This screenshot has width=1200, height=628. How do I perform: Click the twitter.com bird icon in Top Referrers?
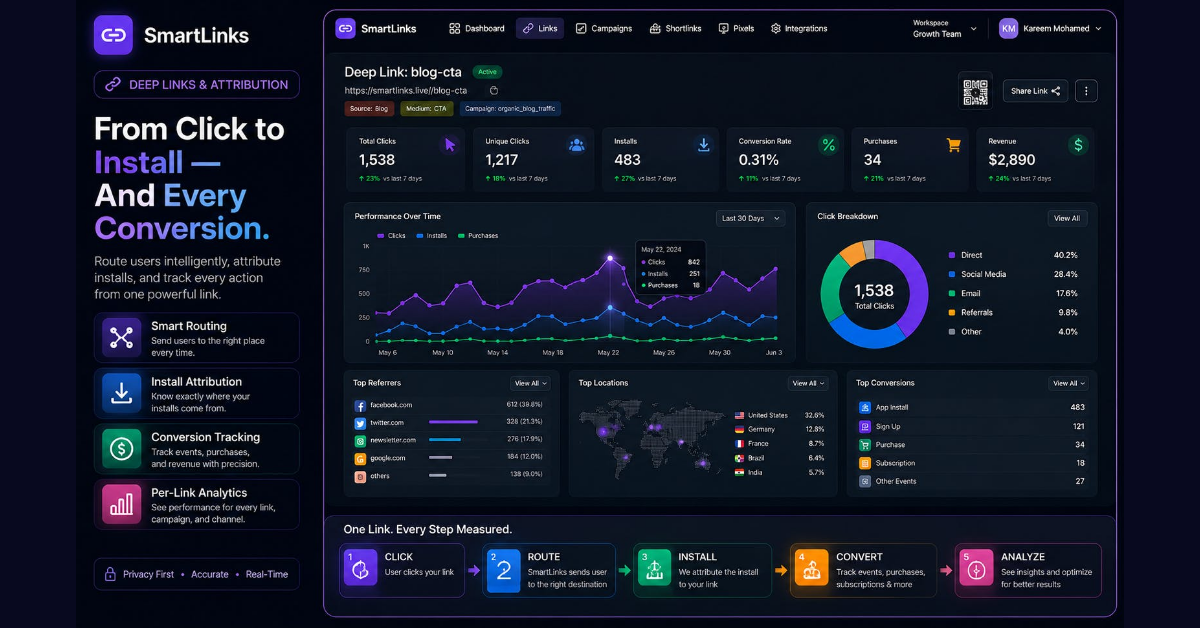click(x=360, y=423)
